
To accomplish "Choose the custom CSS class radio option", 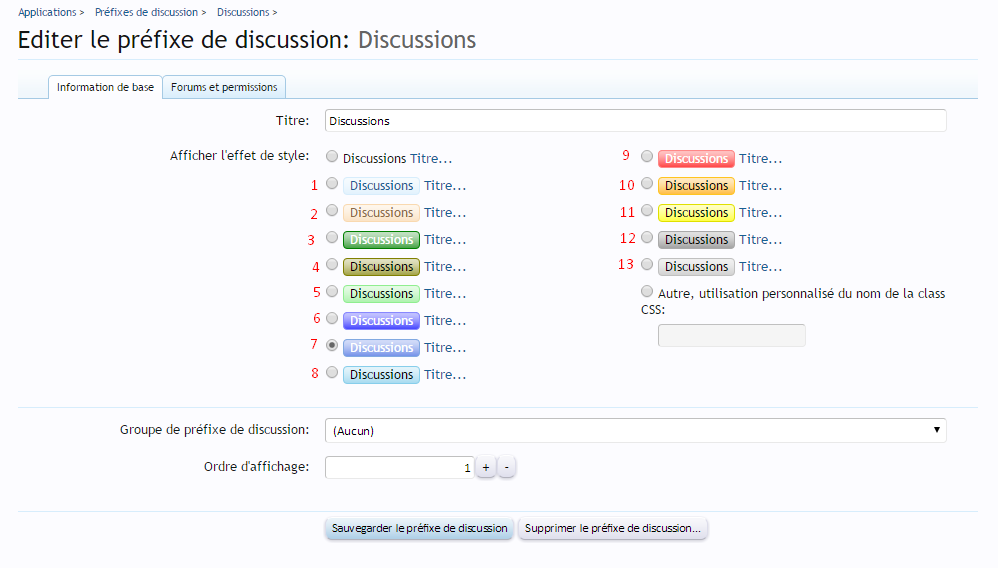I will click(647, 292).
